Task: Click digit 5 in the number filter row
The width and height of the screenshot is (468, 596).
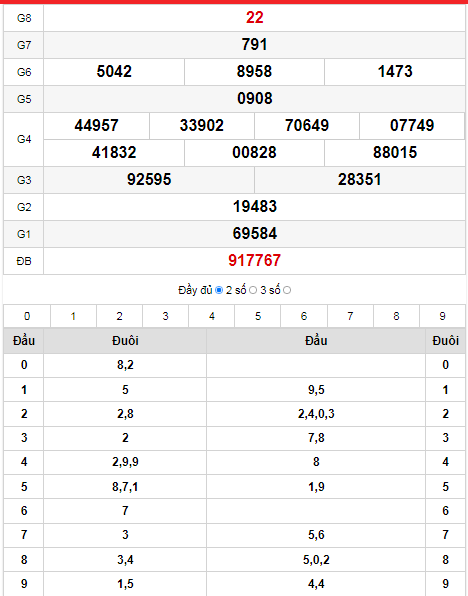Action: point(258,316)
